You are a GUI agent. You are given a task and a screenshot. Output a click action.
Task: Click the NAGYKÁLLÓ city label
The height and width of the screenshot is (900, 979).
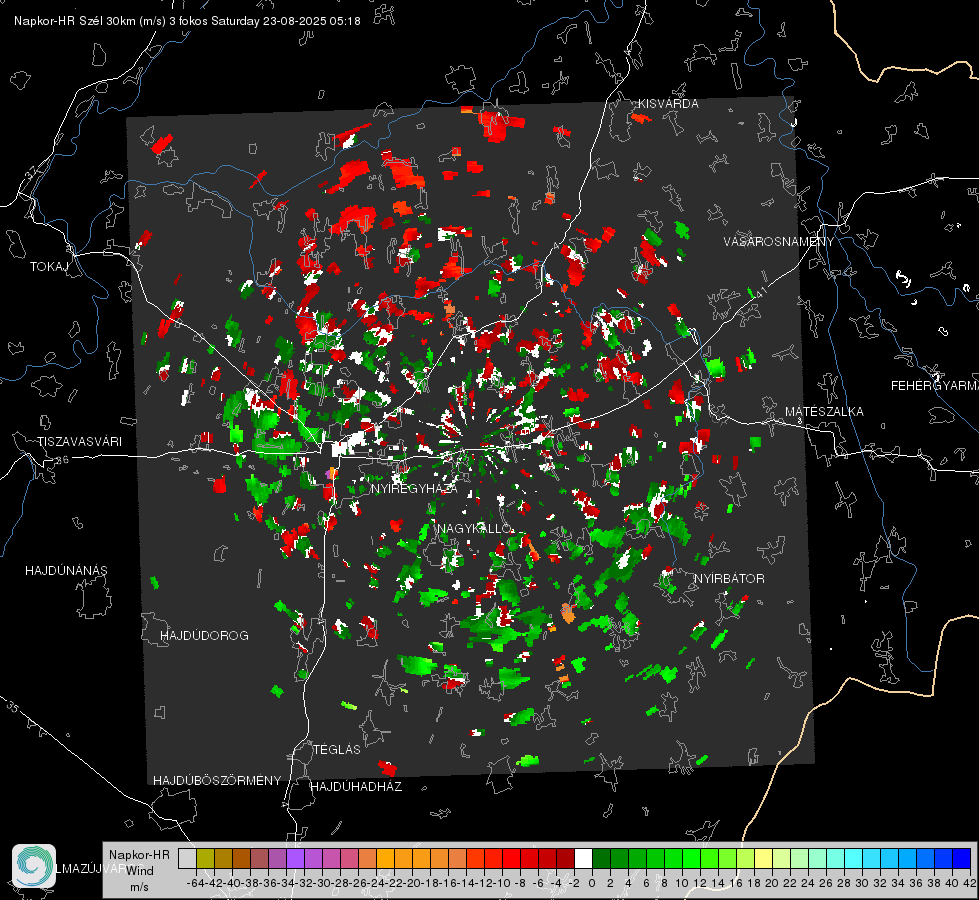tap(475, 528)
